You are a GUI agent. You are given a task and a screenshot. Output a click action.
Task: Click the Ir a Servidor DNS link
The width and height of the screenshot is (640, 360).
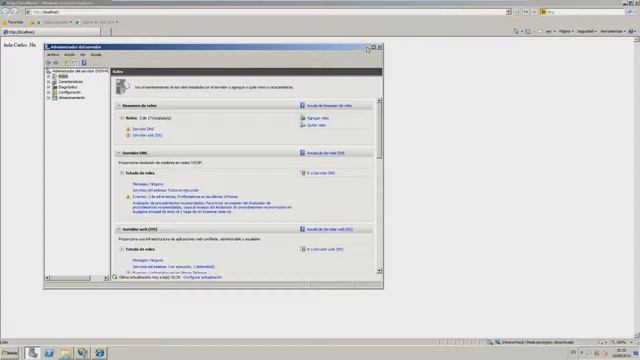point(321,173)
